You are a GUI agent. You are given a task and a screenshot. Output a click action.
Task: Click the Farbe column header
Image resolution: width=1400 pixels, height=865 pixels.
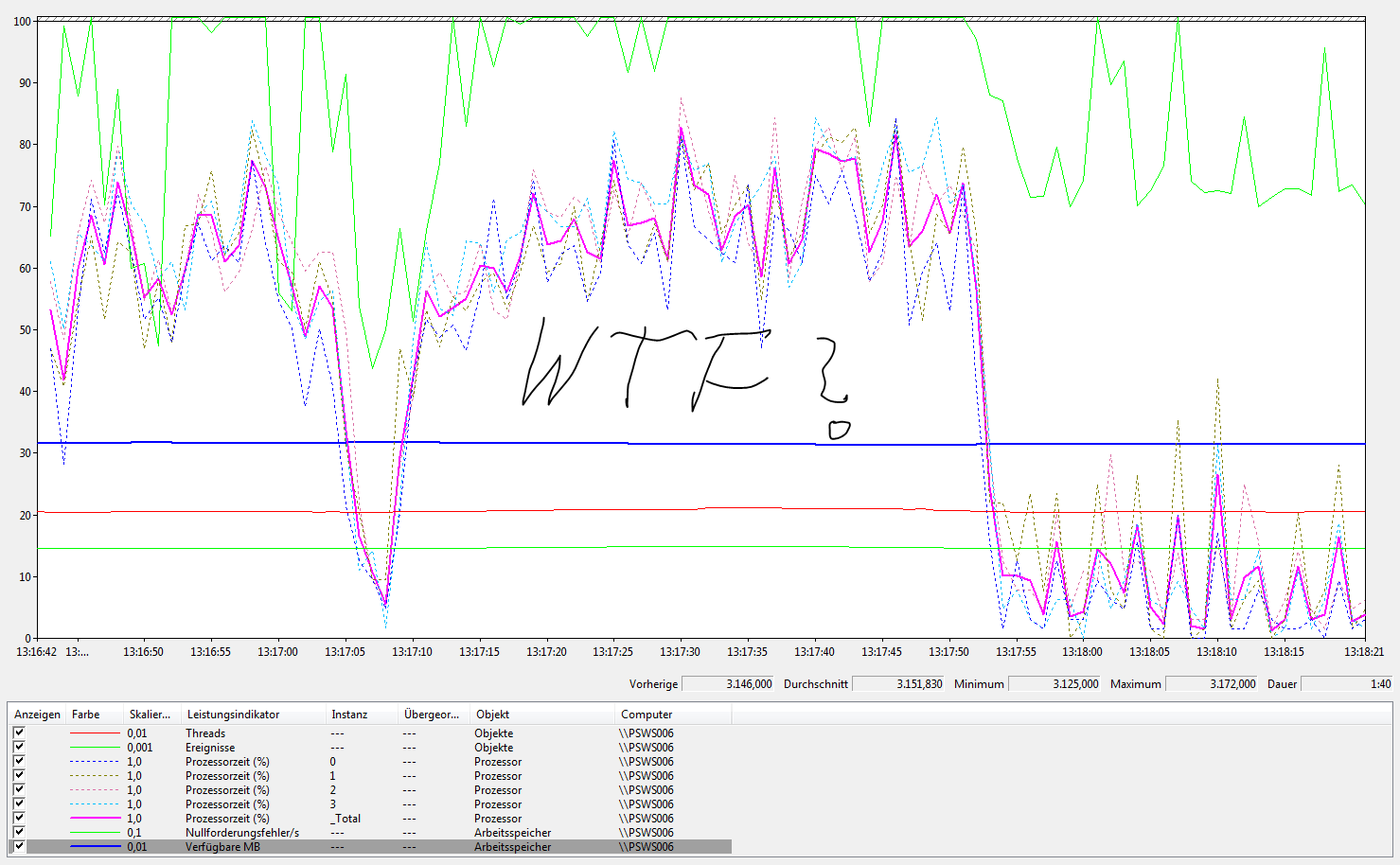coord(95,715)
